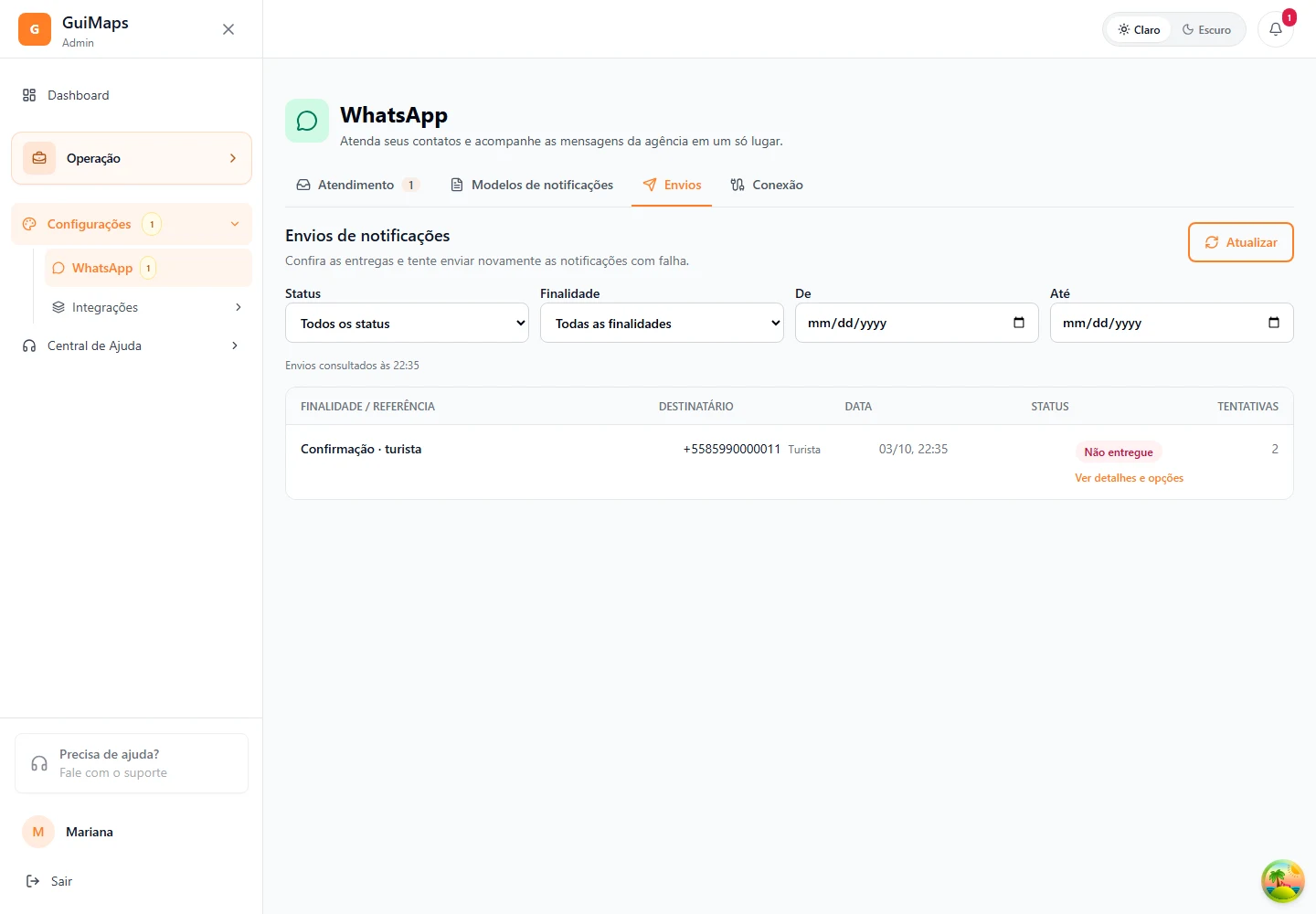
Task: Select the Envios tab
Action: point(672,185)
